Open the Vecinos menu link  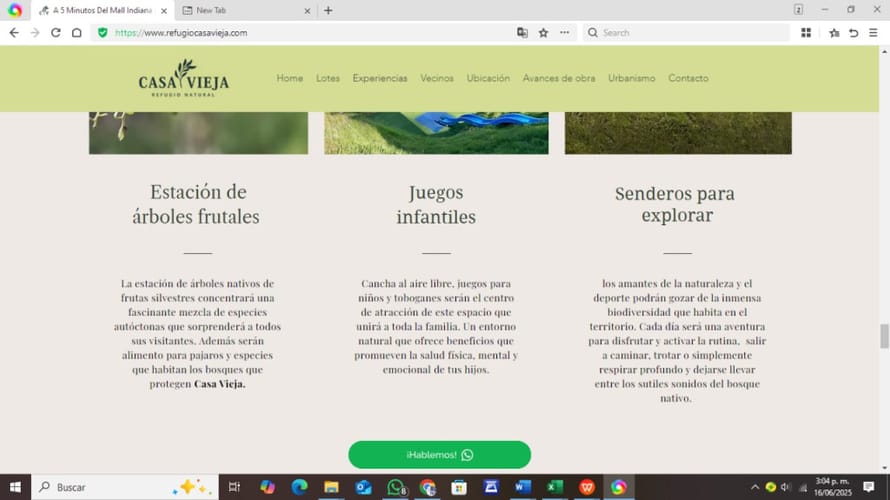pos(437,78)
